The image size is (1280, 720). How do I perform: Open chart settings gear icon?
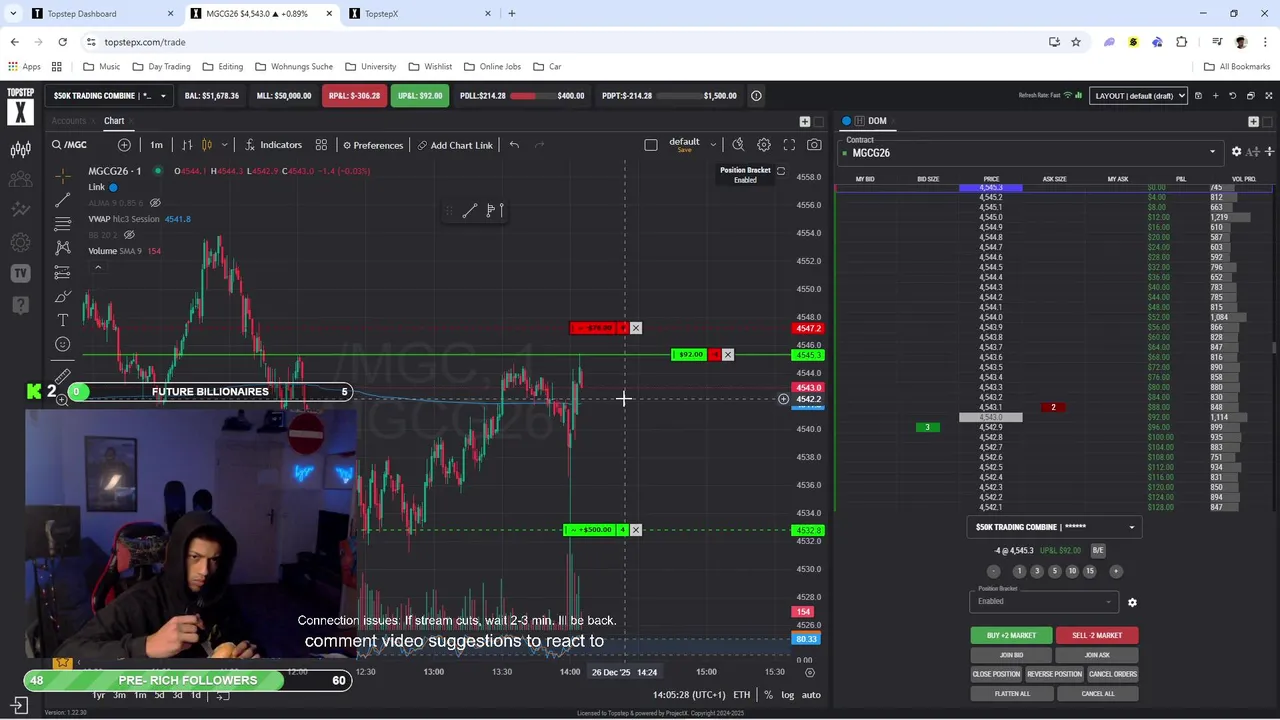(764, 145)
